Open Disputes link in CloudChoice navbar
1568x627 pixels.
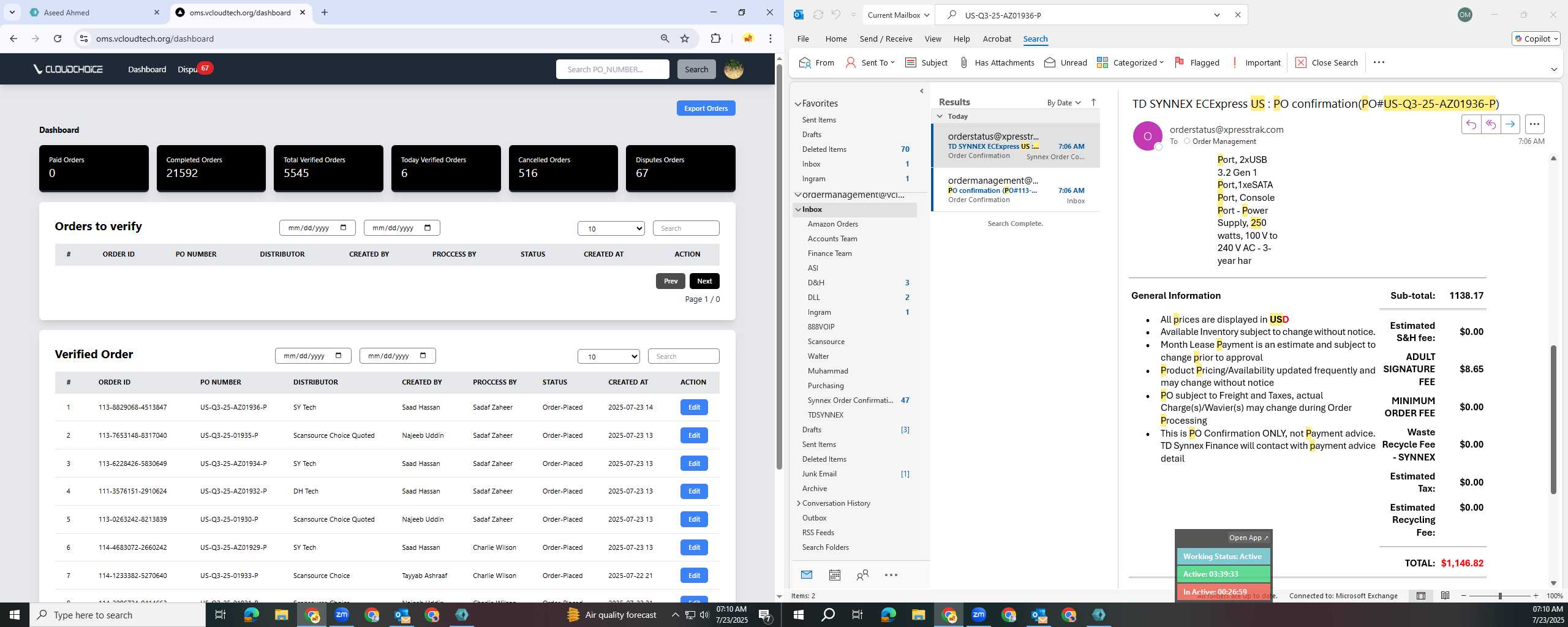[187, 69]
